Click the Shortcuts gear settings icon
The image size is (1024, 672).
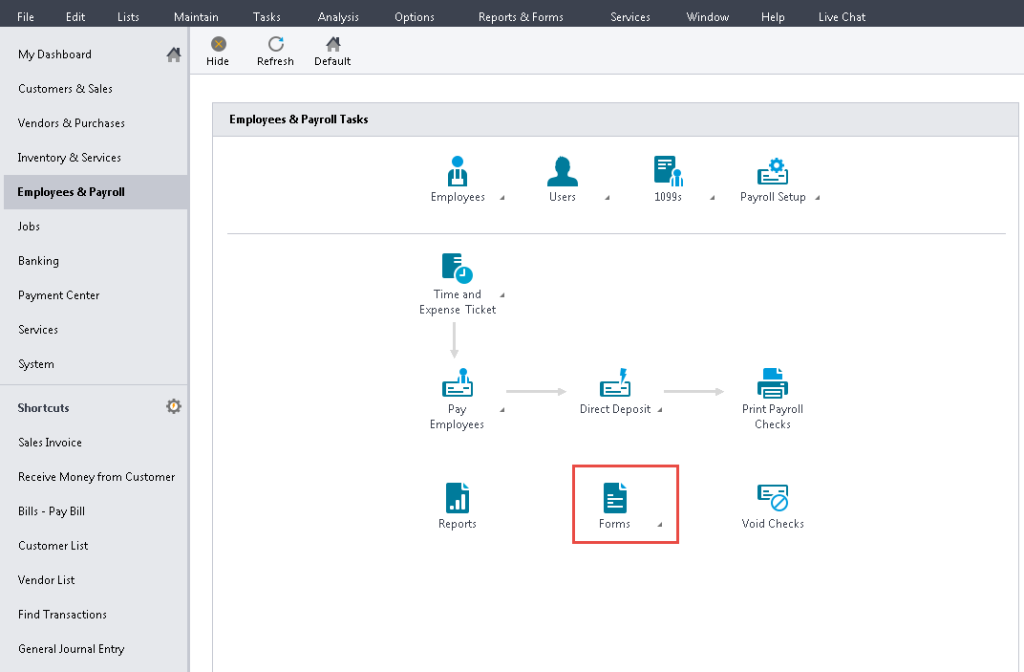pos(173,407)
